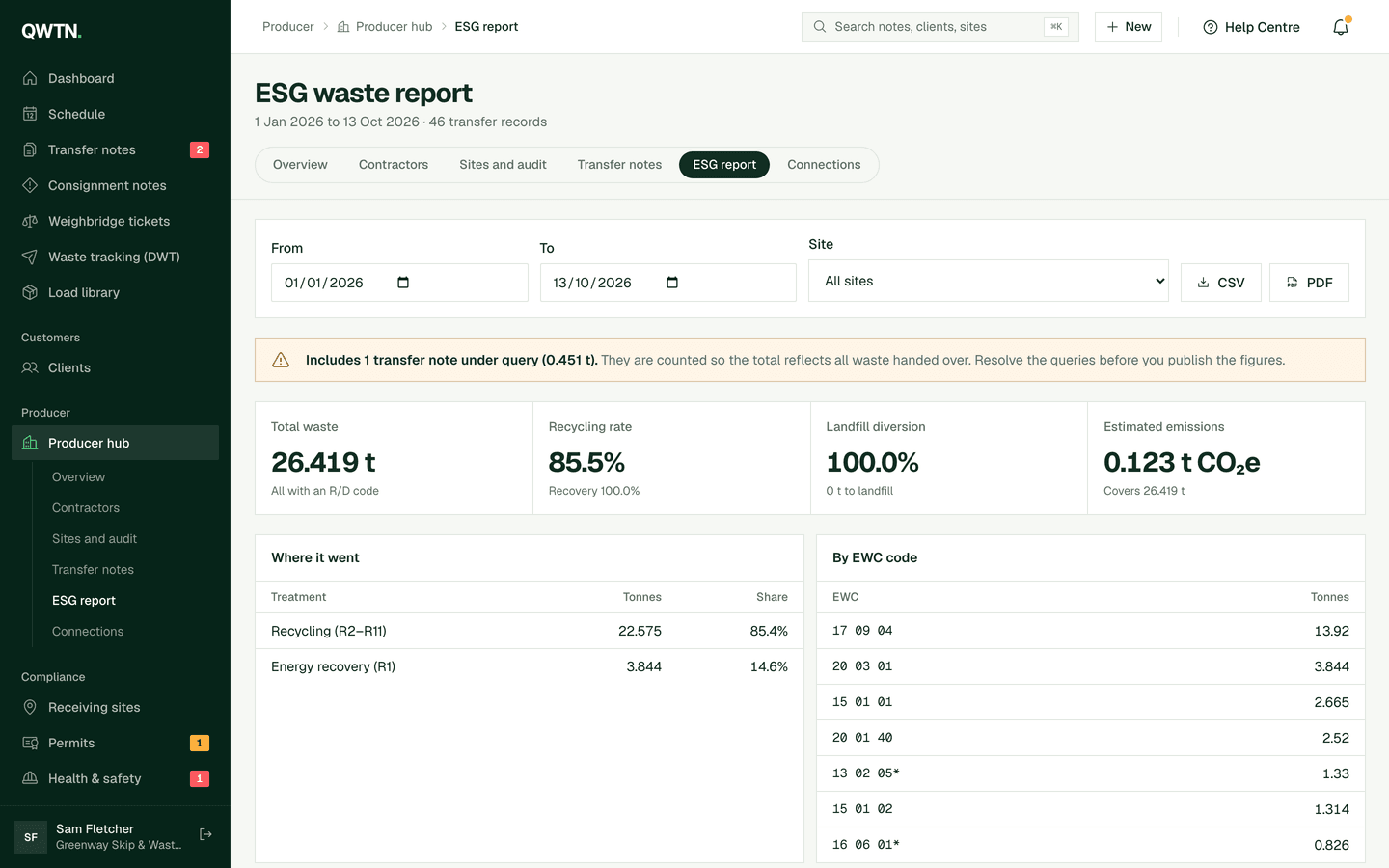Open Clients under Customers
The width and height of the screenshot is (1389, 868).
pyautogui.click(x=115, y=367)
